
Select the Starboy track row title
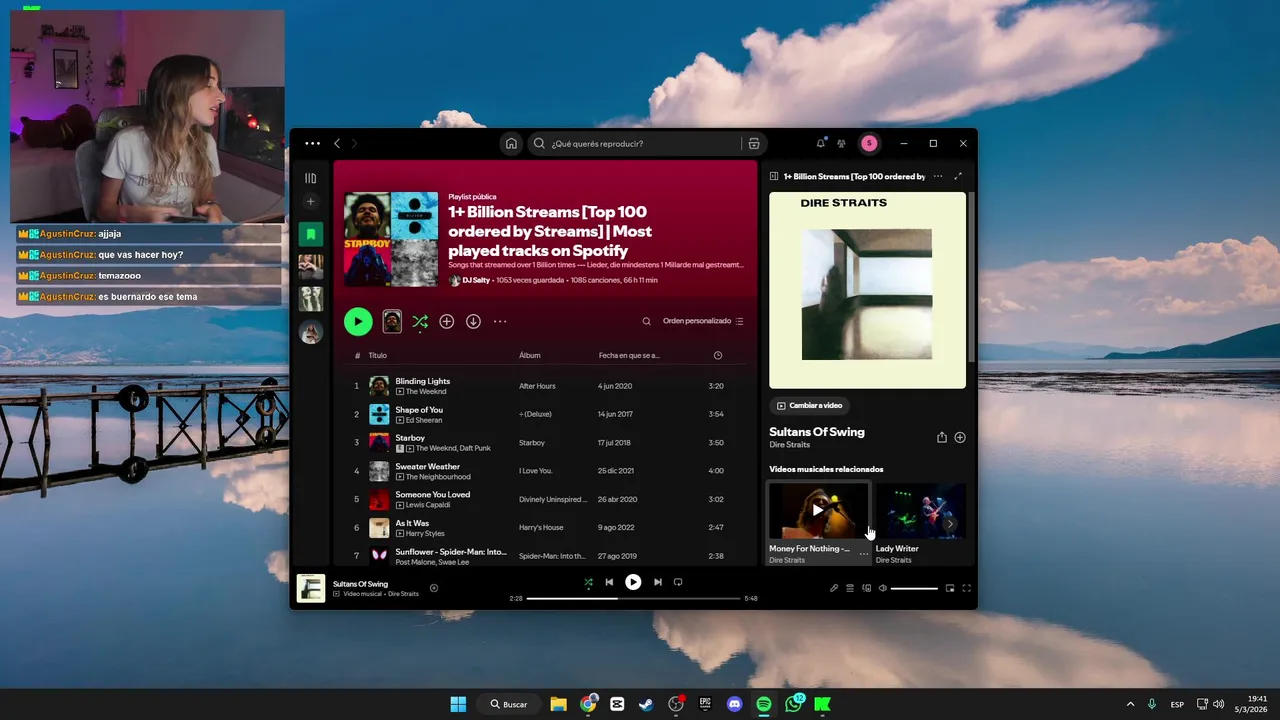[410, 438]
